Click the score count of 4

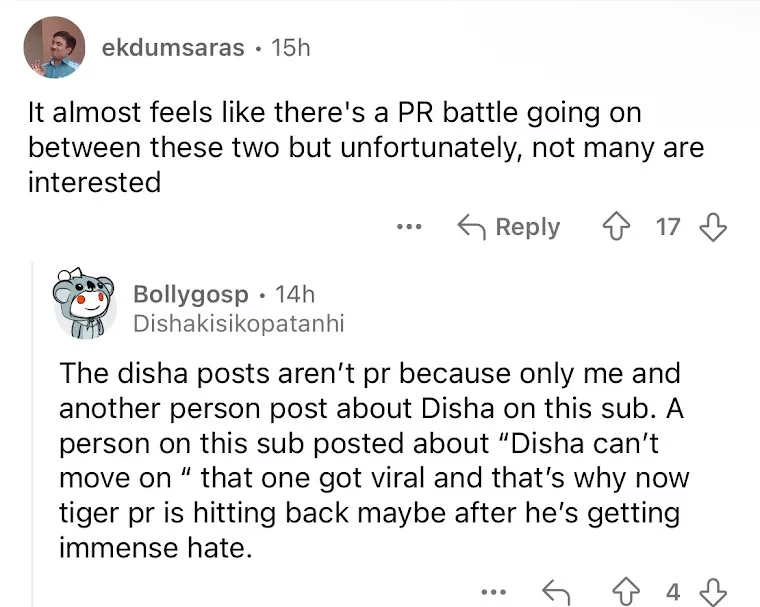(673, 592)
